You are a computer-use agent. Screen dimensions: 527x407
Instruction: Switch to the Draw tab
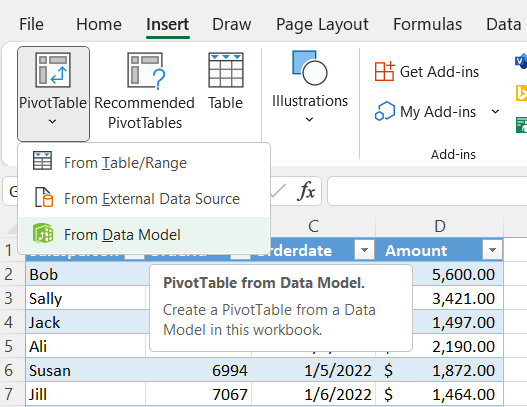tap(232, 25)
